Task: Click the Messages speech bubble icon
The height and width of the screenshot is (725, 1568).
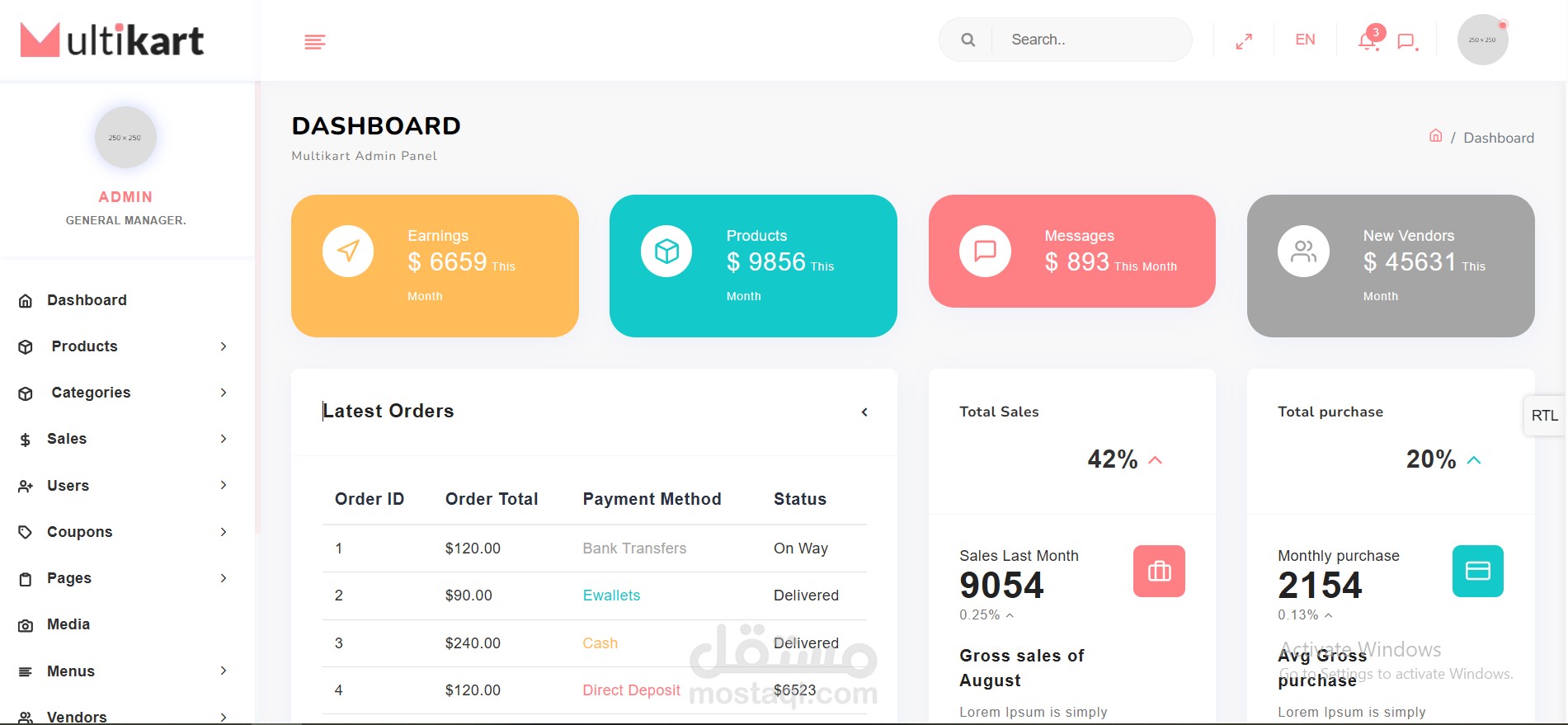Action: [985, 251]
